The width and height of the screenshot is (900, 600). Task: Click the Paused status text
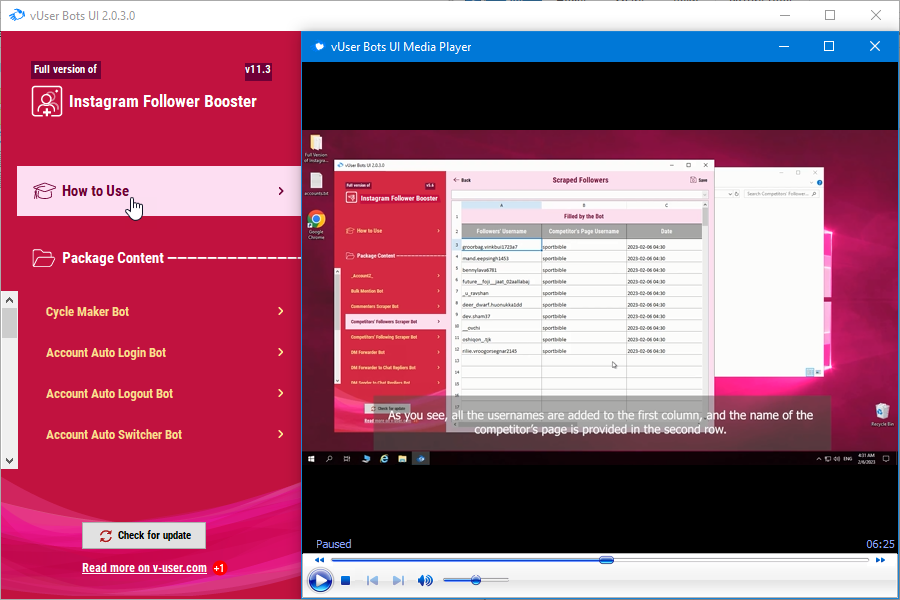coord(333,544)
